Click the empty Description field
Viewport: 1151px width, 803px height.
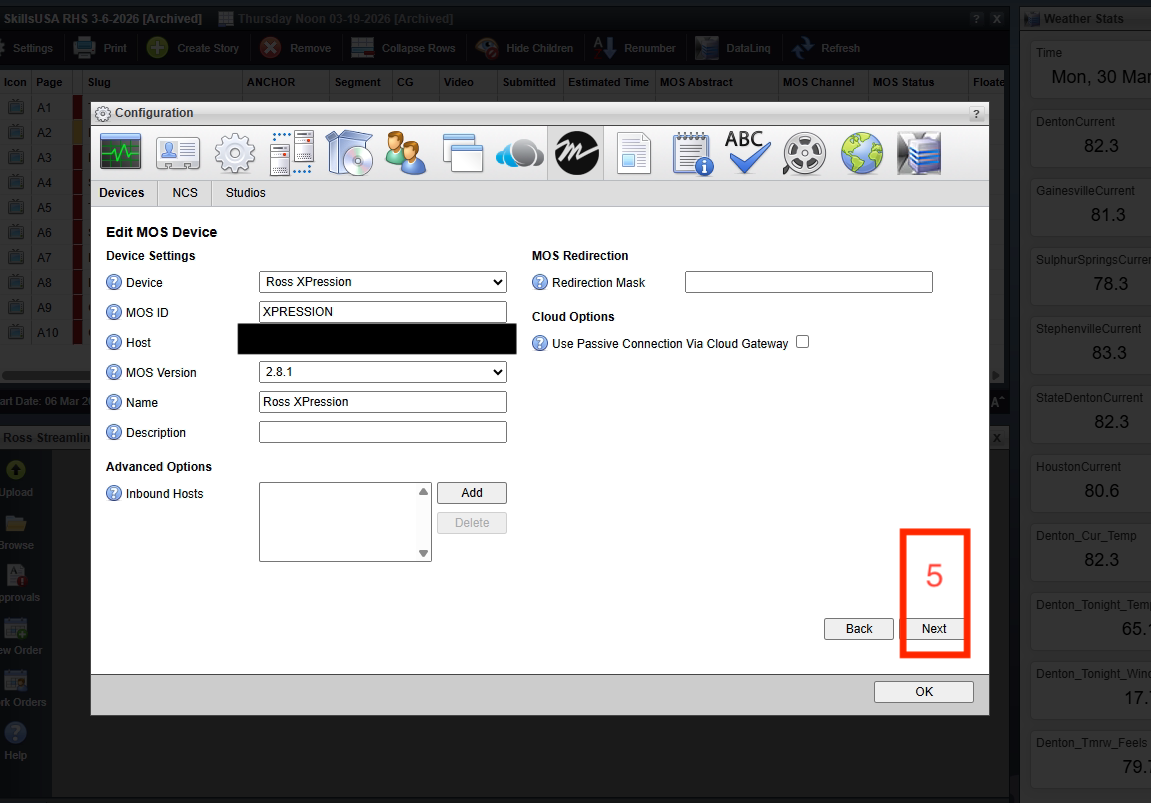382,432
